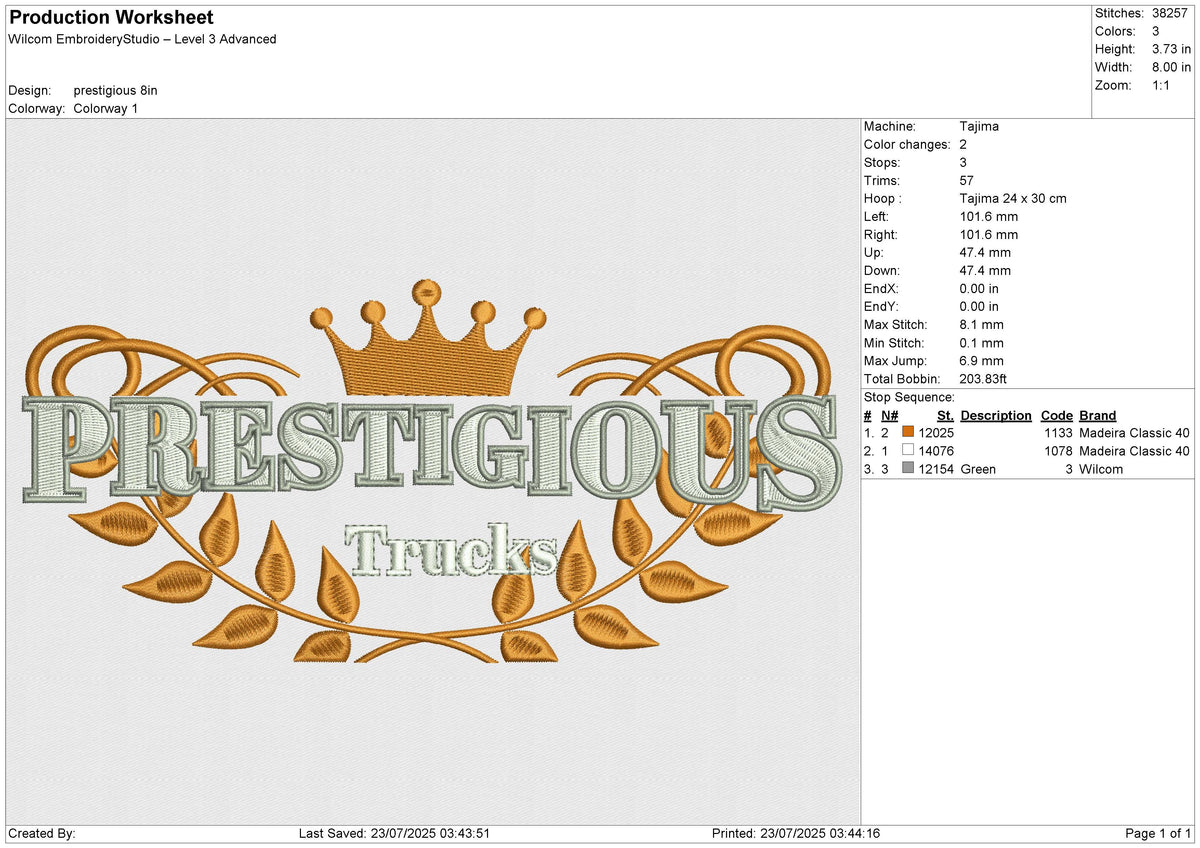Select the EndX value 0.00 in

(979, 288)
